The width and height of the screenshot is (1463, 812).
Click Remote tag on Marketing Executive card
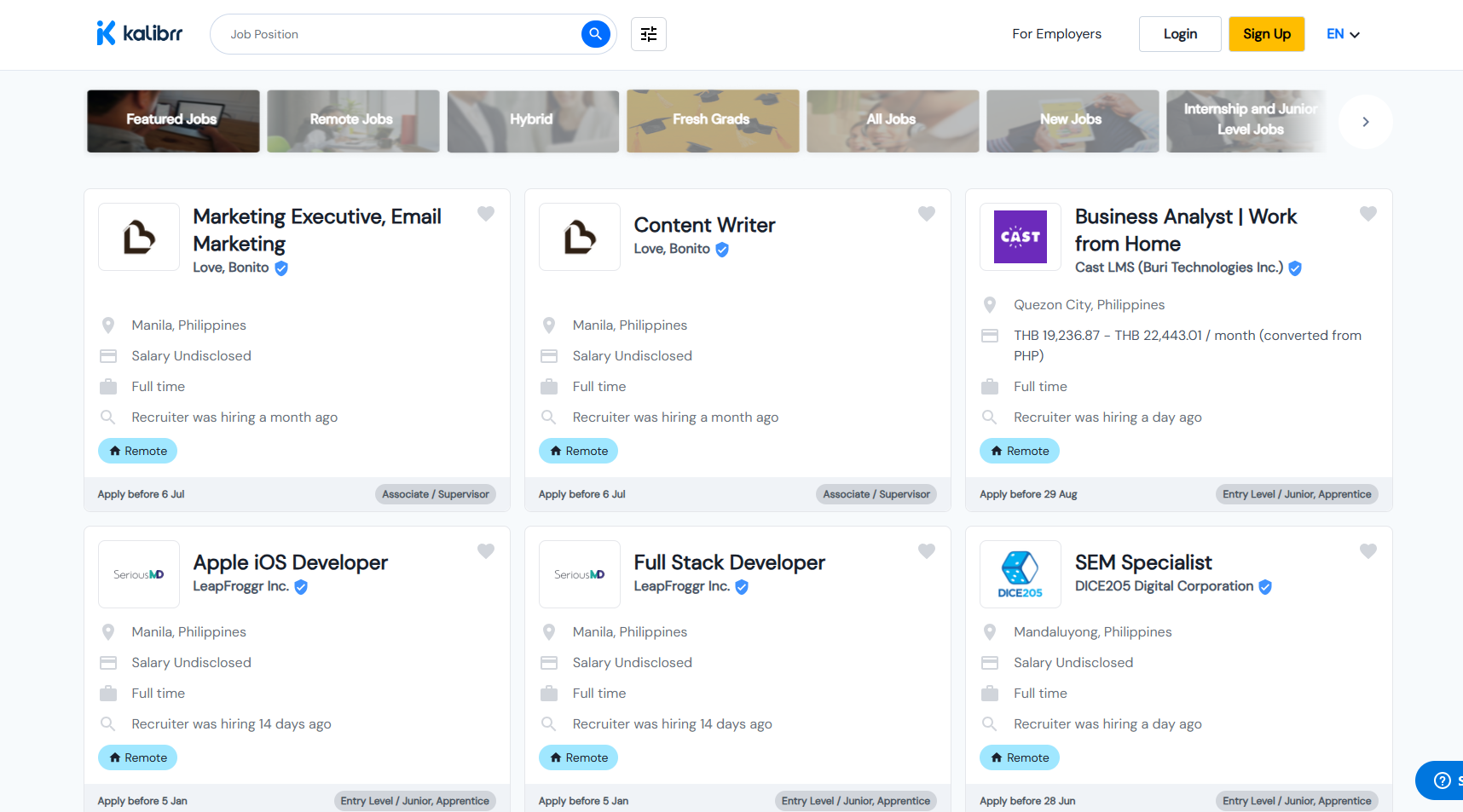tap(137, 451)
